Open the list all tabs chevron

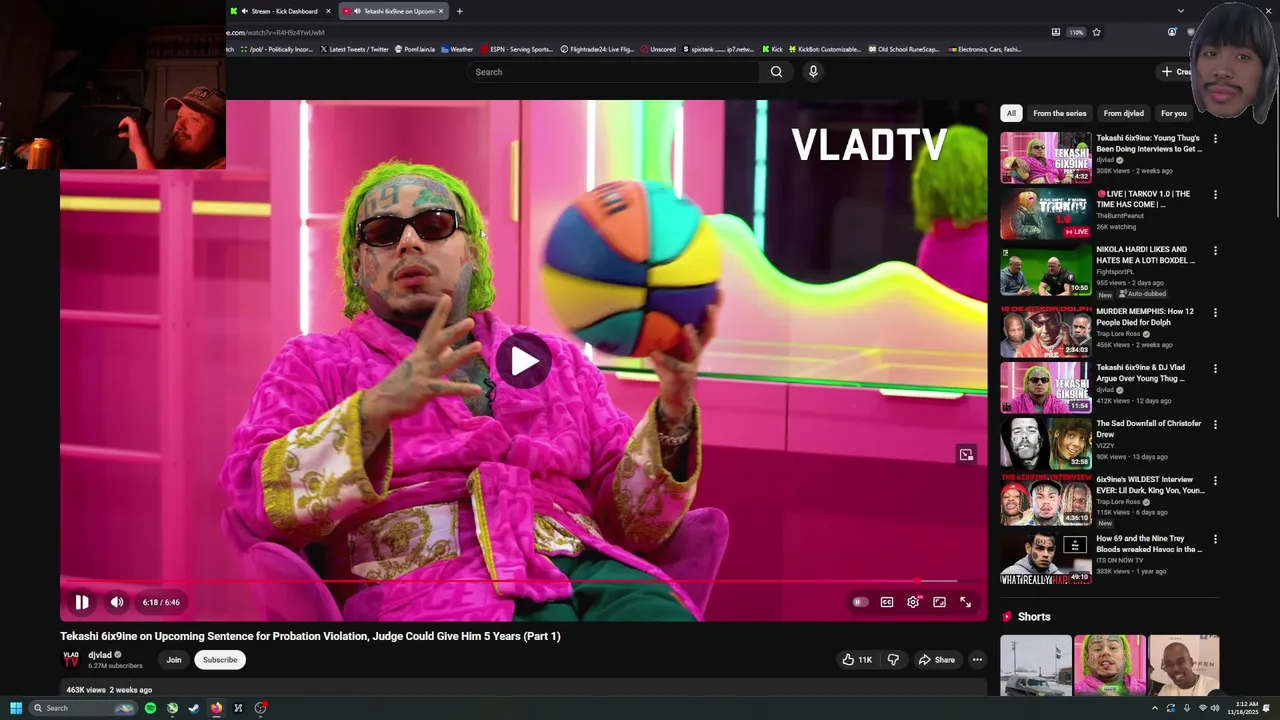click(1181, 11)
